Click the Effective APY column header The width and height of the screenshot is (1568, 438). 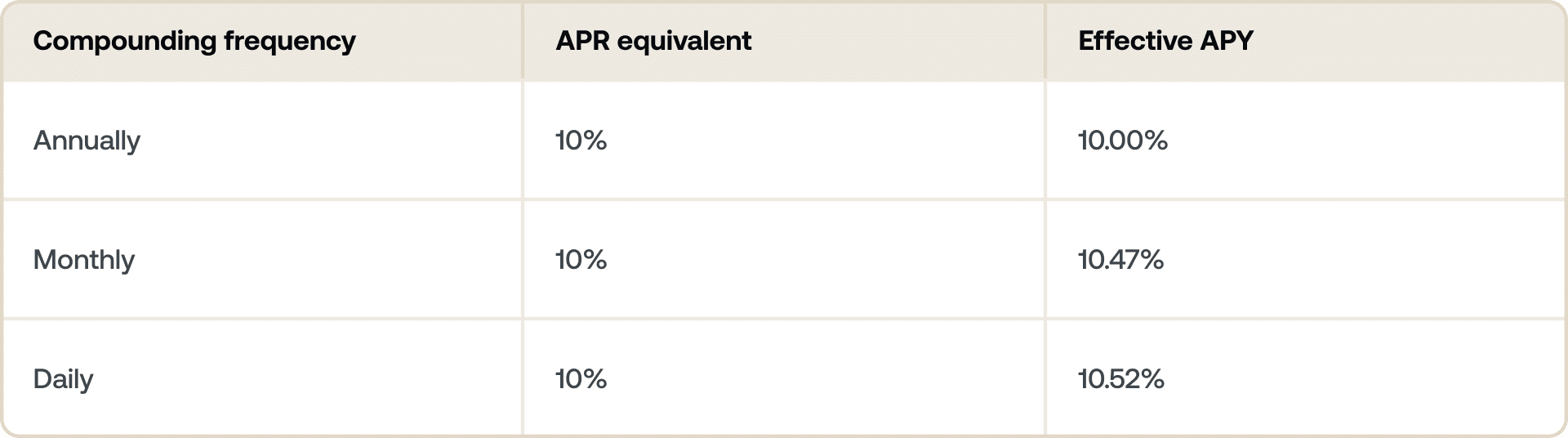pos(1165,41)
